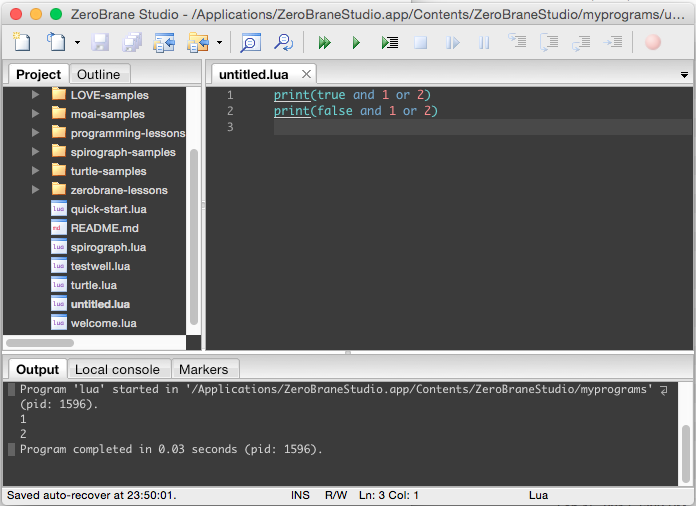Start or continue debugging (double green arrow)

click(324, 43)
